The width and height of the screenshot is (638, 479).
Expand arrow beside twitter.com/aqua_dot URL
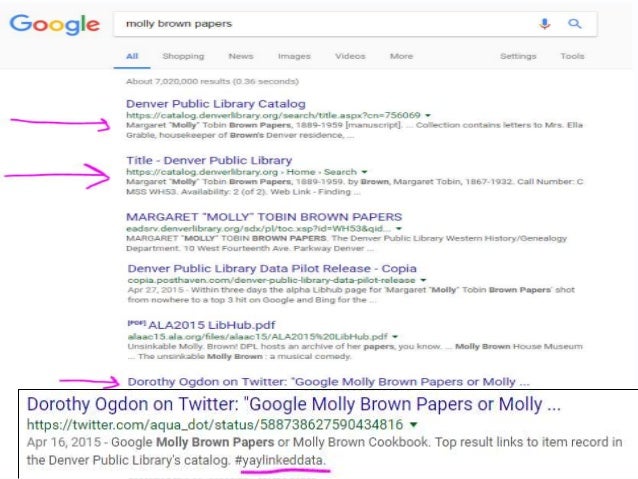413,425
